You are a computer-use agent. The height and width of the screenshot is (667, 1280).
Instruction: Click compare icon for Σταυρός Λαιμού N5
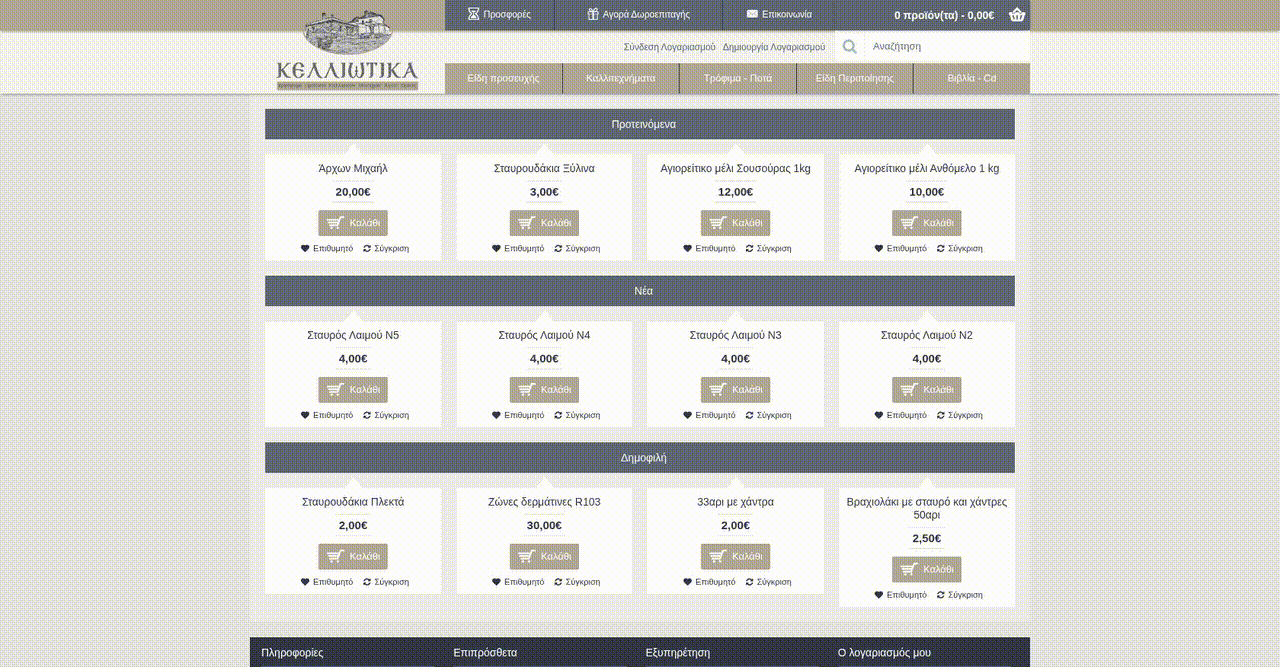pyautogui.click(x=367, y=415)
